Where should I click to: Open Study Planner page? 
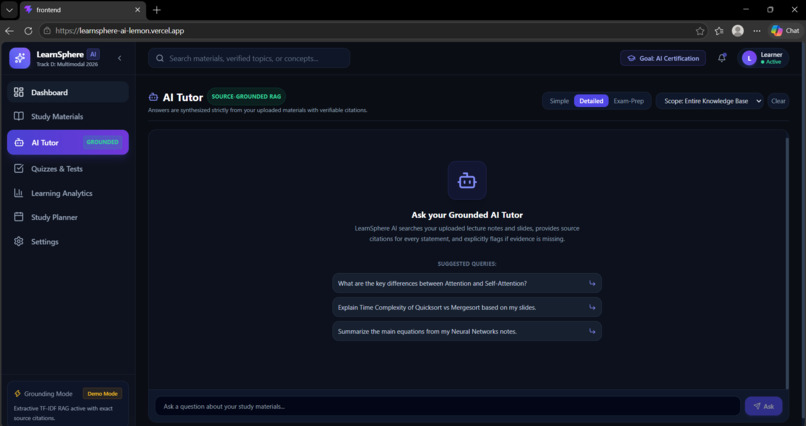(68, 217)
